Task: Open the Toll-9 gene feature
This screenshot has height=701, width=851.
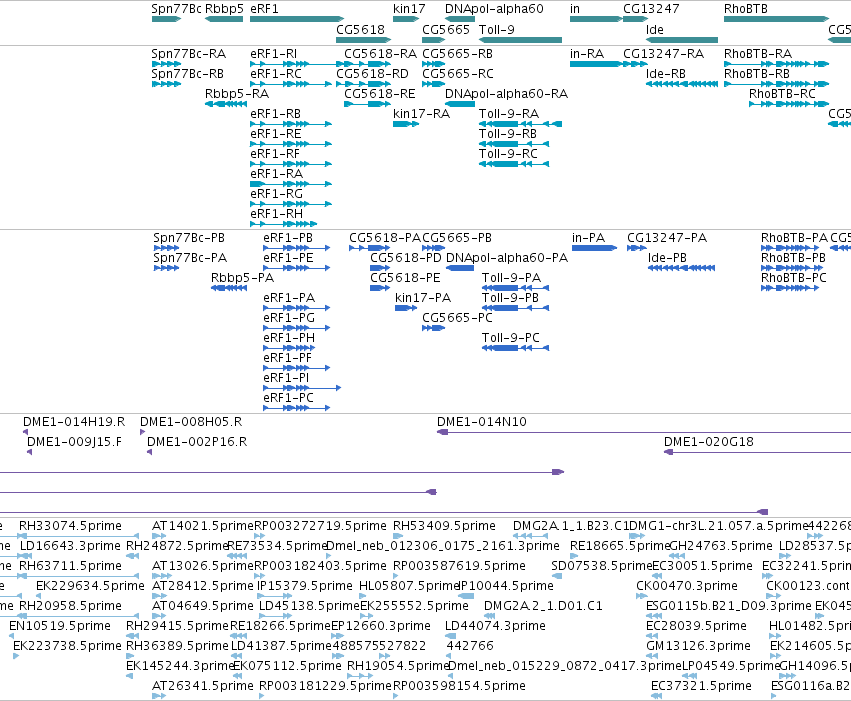Action: [x=520, y=40]
